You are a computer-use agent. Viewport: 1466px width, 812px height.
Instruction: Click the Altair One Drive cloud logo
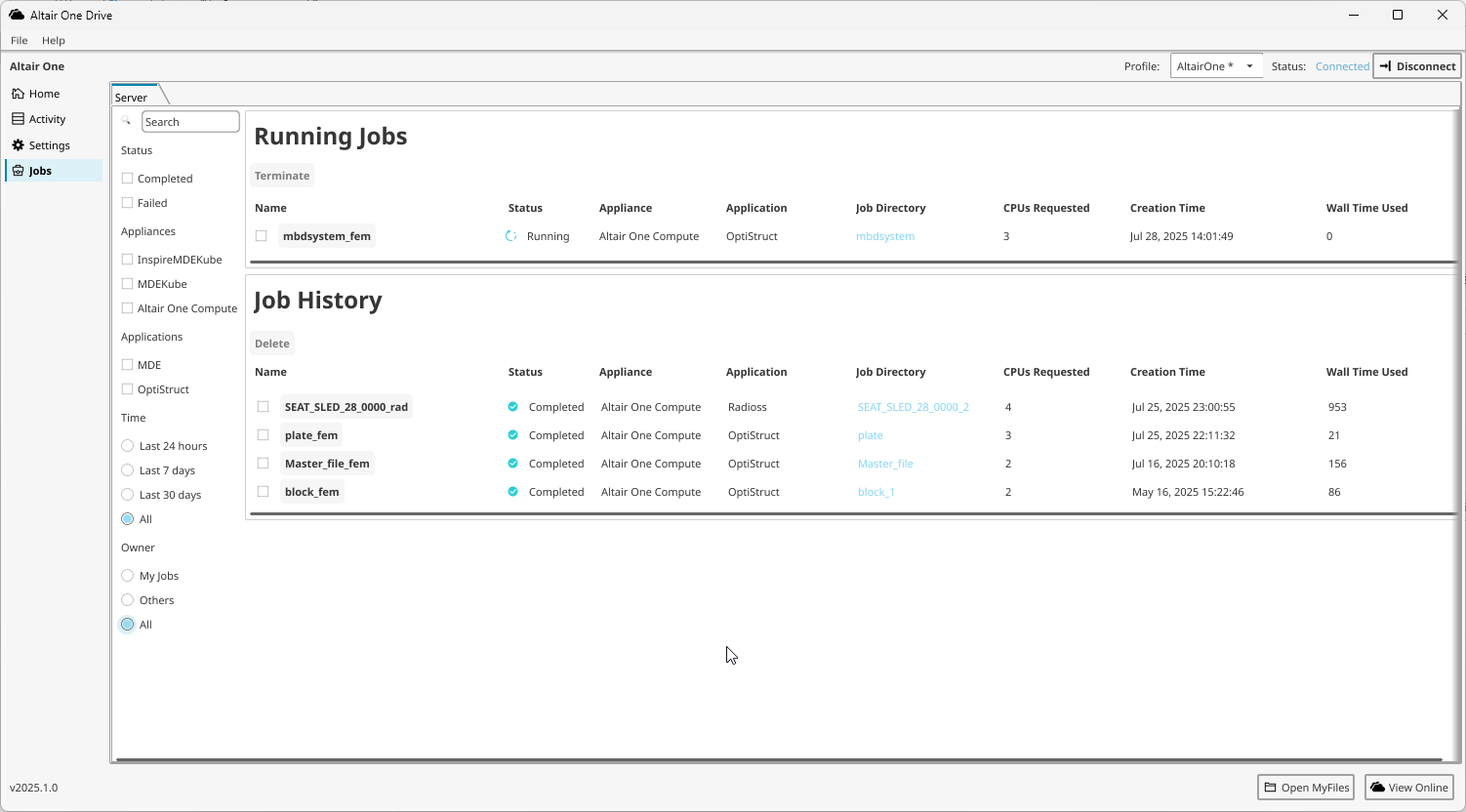(x=17, y=15)
